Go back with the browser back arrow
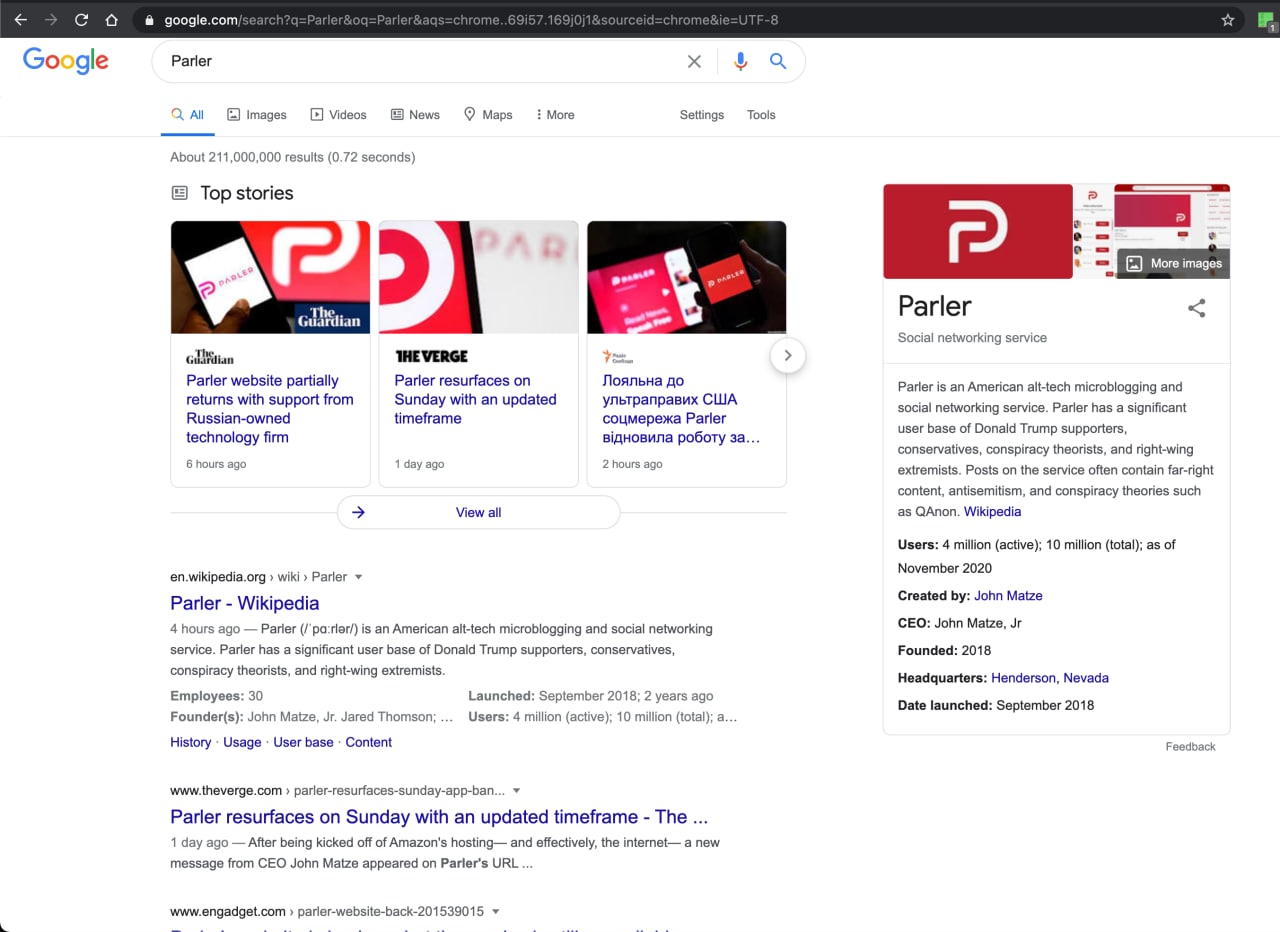1280x932 pixels. coord(20,20)
